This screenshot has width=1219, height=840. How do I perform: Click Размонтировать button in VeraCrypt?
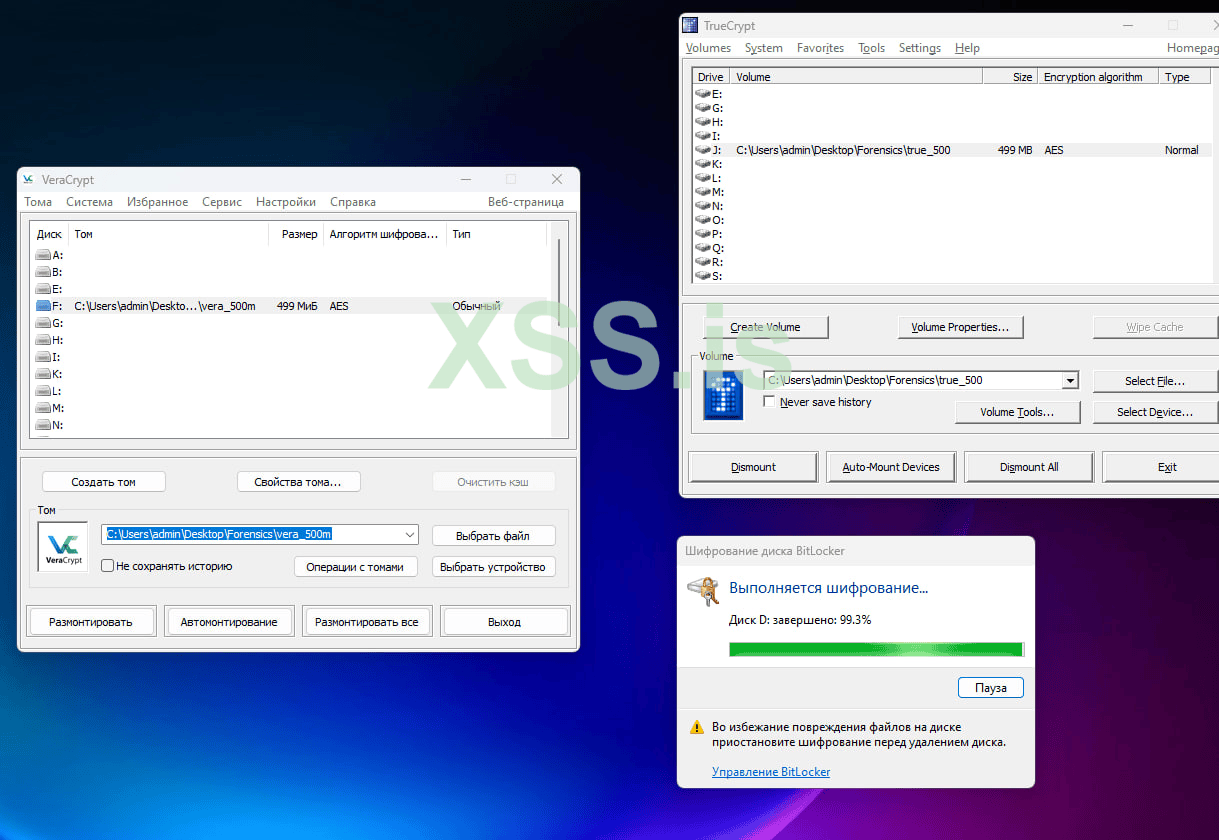tap(91, 621)
